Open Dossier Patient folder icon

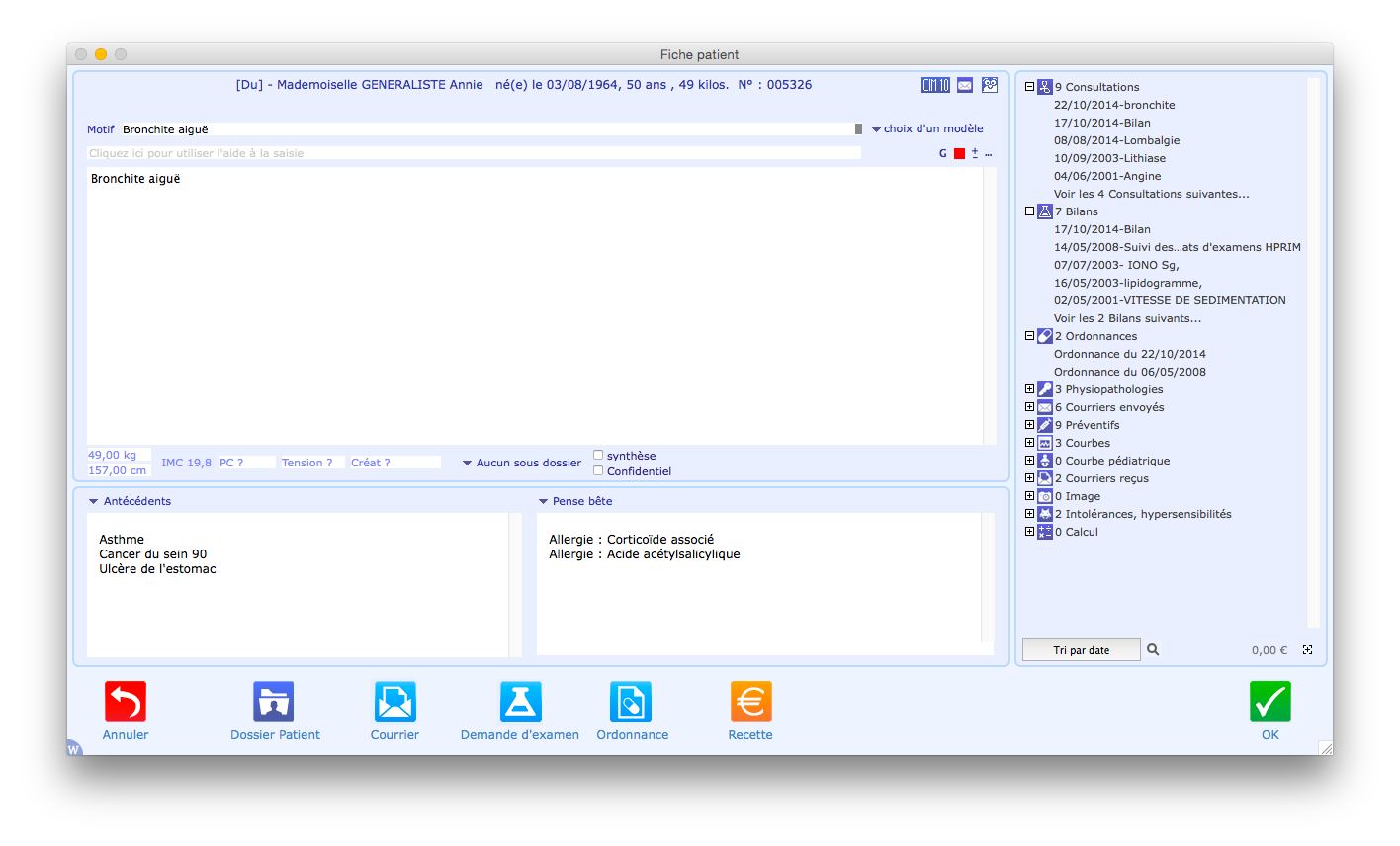click(274, 702)
